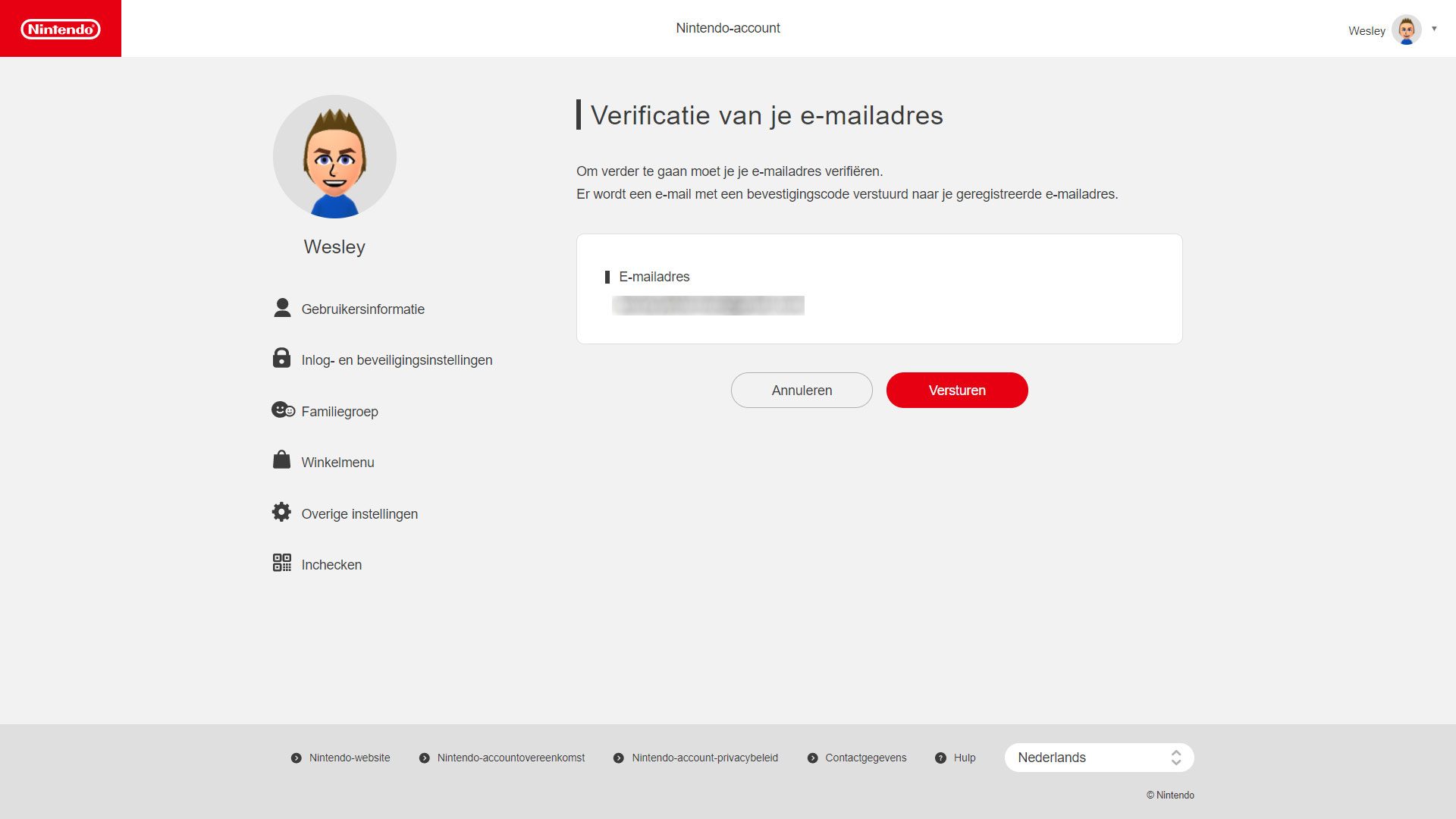Open the Contactgegevens footer link
The image size is (1456, 819).
coord(865,758)
